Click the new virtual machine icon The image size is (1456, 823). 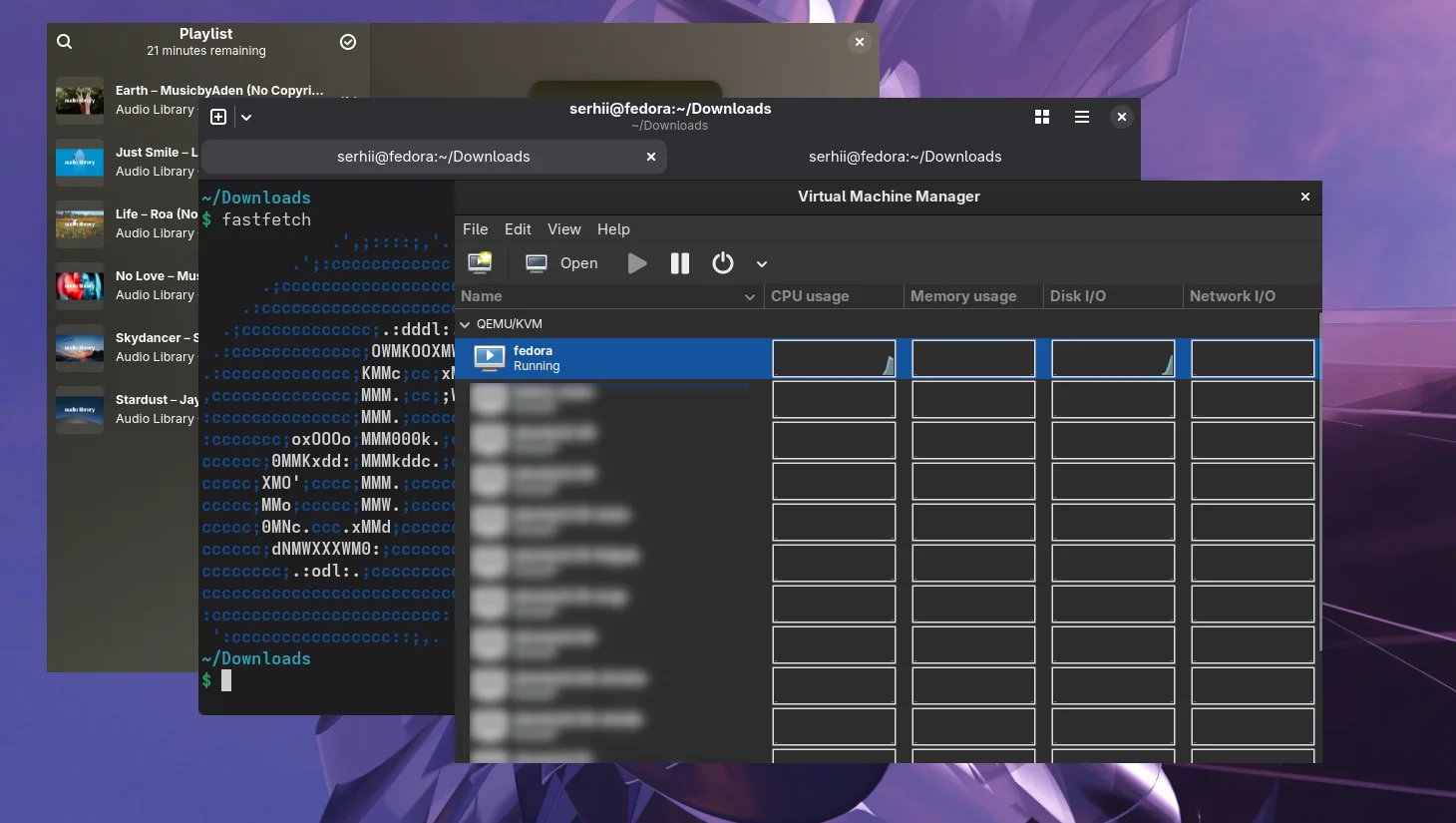[x=481, y=263]
